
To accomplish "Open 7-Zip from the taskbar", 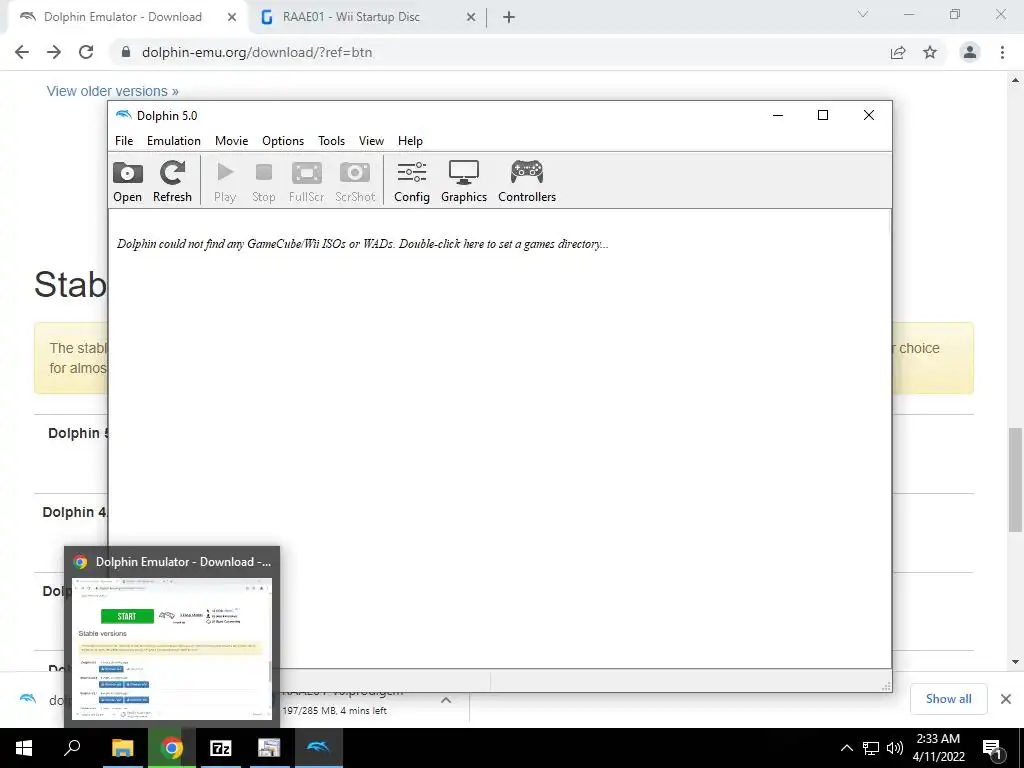I will (x=221, y=748).
